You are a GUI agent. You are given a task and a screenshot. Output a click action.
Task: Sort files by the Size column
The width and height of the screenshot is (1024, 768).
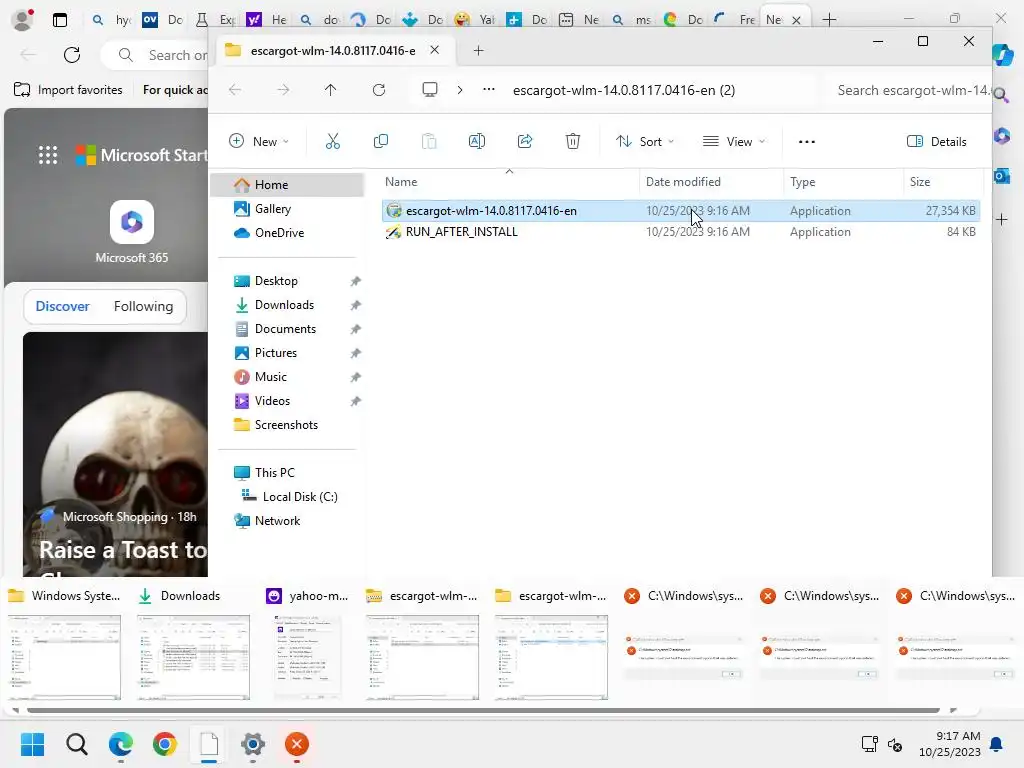click(x=920, y=182)
